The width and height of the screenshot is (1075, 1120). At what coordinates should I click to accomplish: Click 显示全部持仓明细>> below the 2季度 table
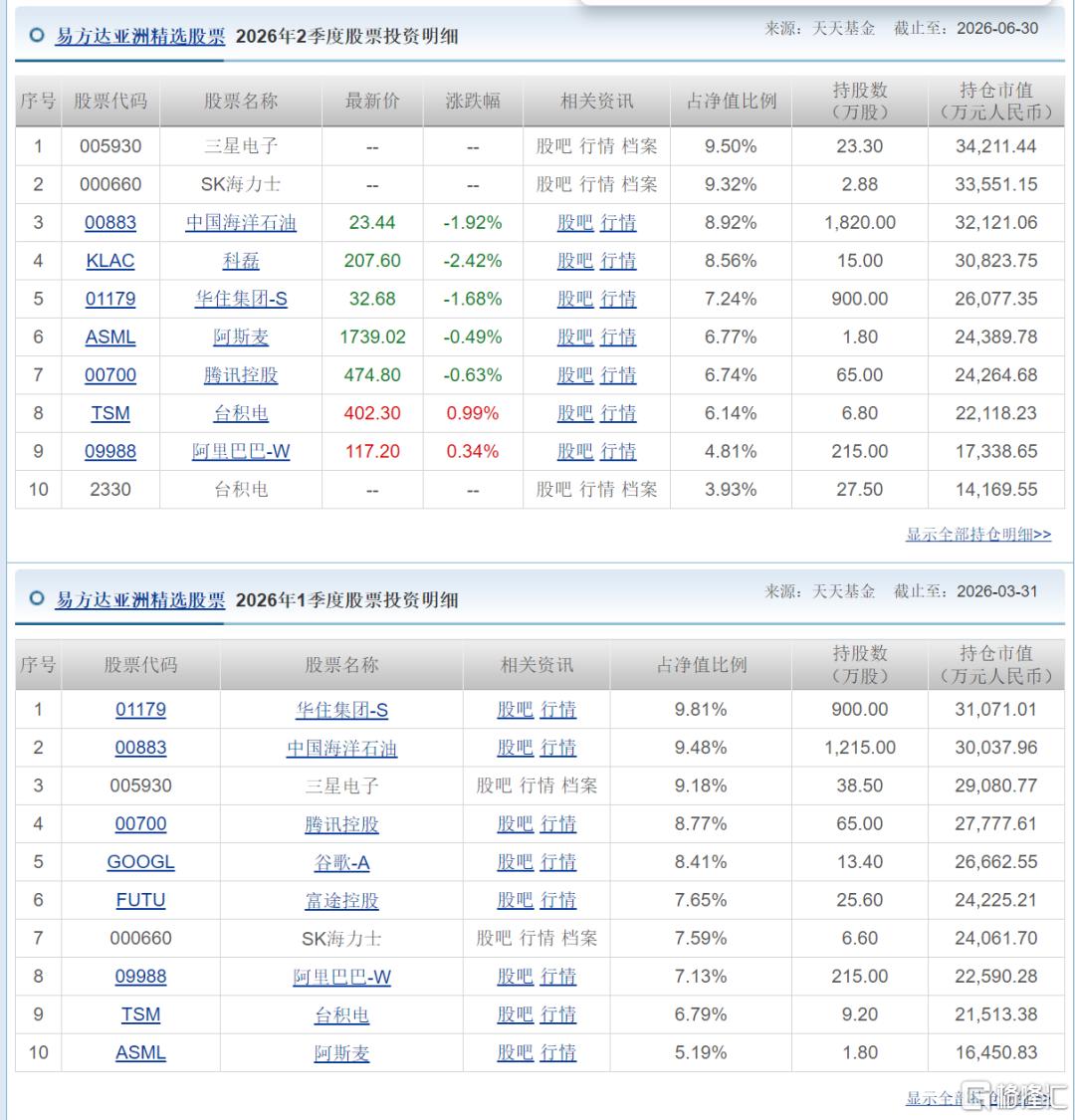[x=978, y=535]
